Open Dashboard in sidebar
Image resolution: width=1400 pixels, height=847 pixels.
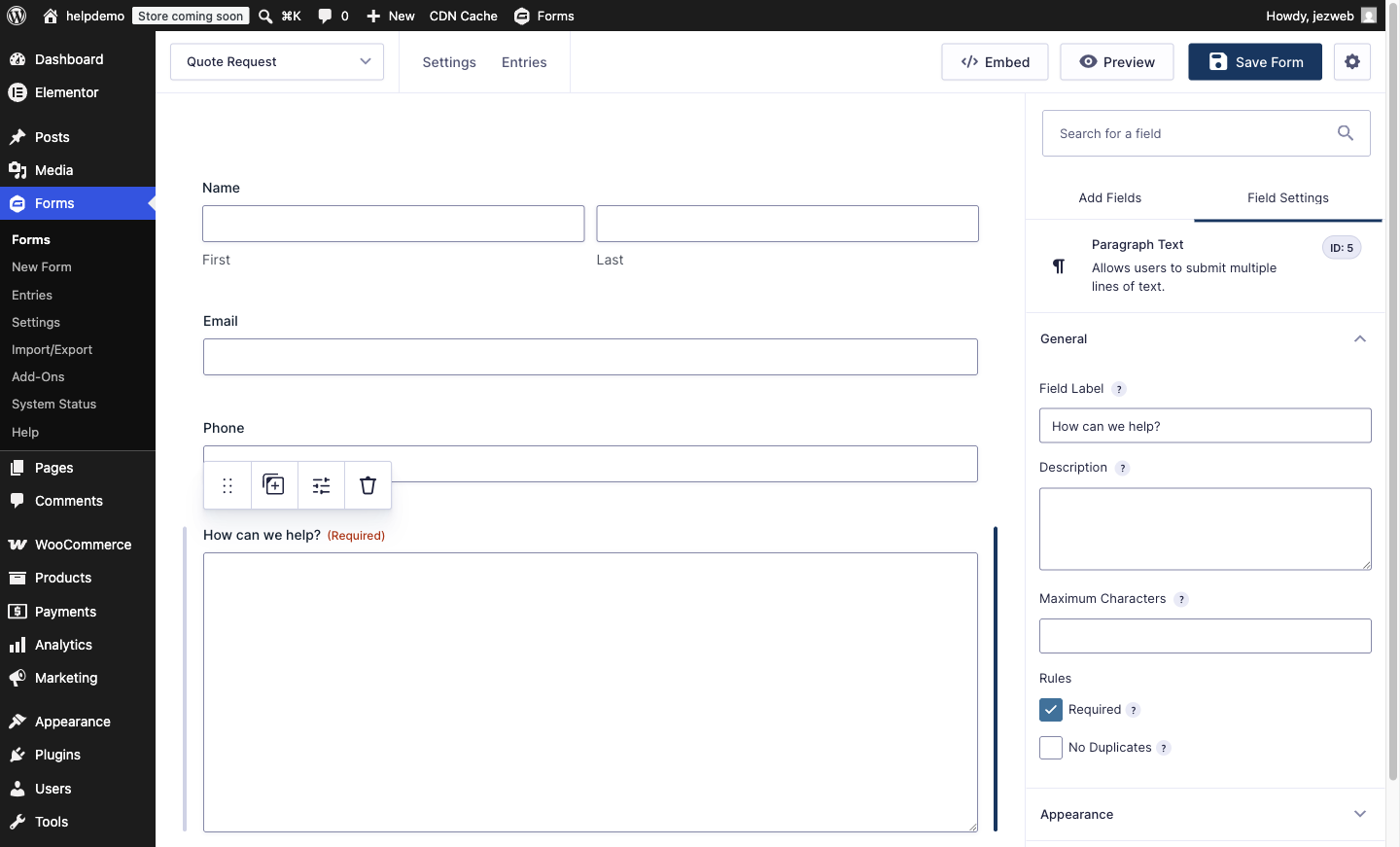click(78, 59)
